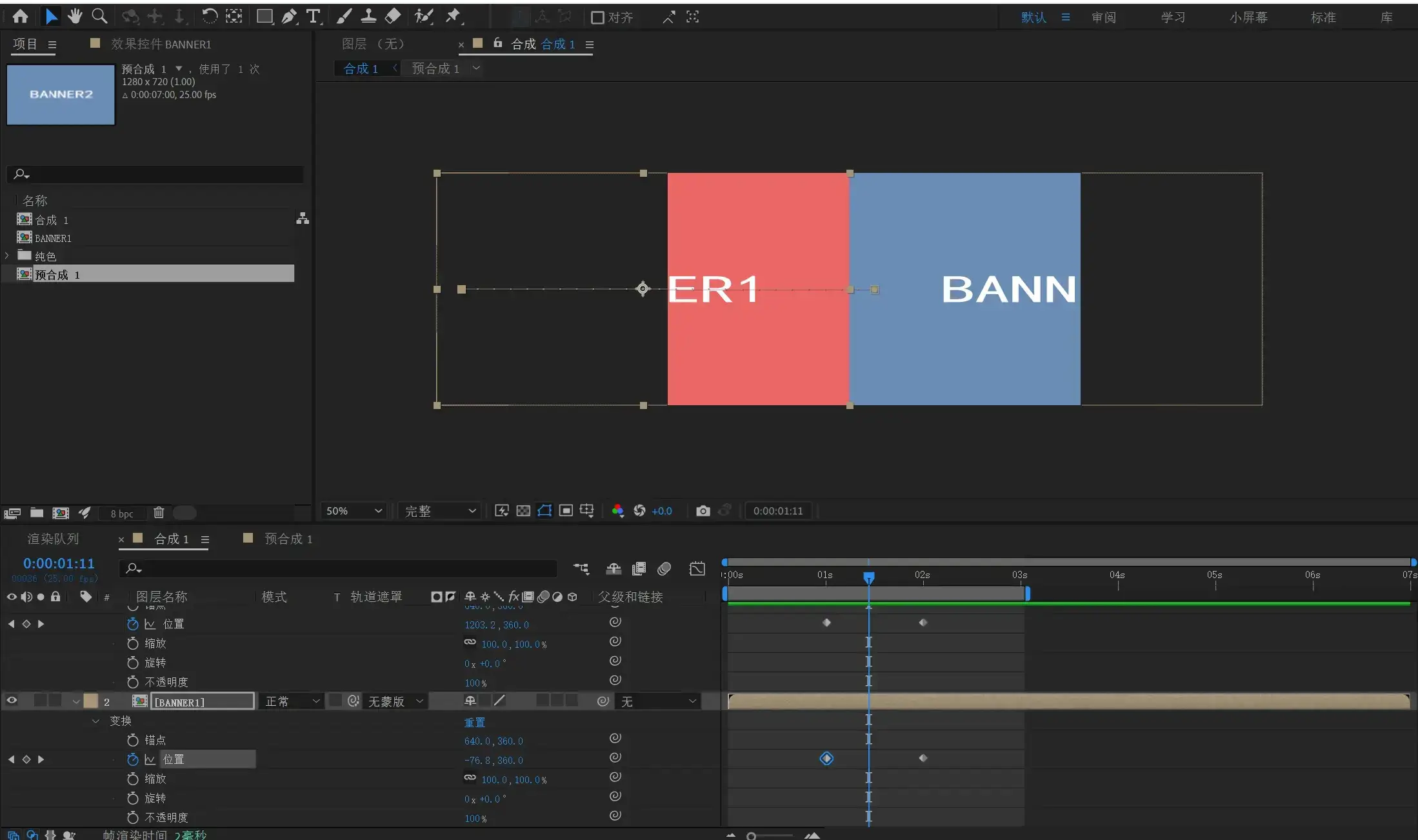Select the Zoom magnifier tool
Screen dimensions: 1418x840
pyautogui.click(x=99, y=17)
